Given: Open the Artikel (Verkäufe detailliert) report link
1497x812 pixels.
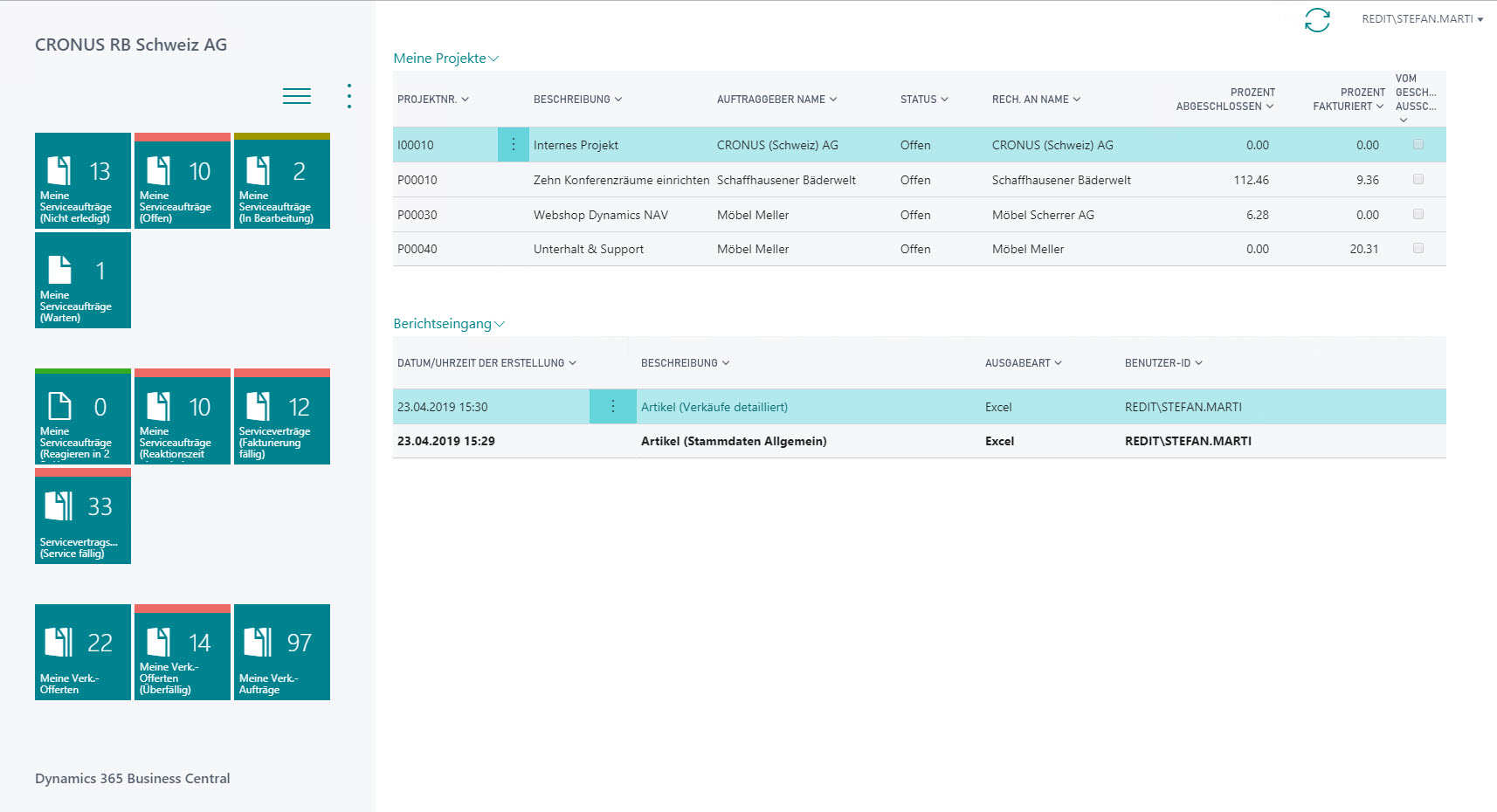Looking at the screenshot, I should point(714,407).
